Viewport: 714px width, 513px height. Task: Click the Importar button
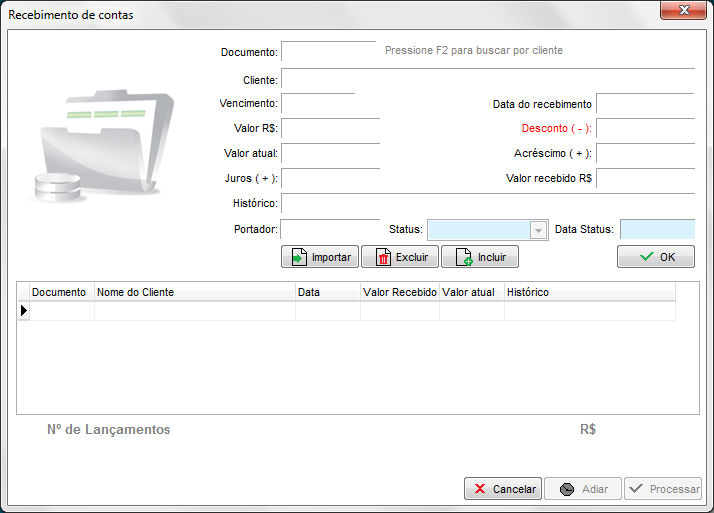(320, 257)
